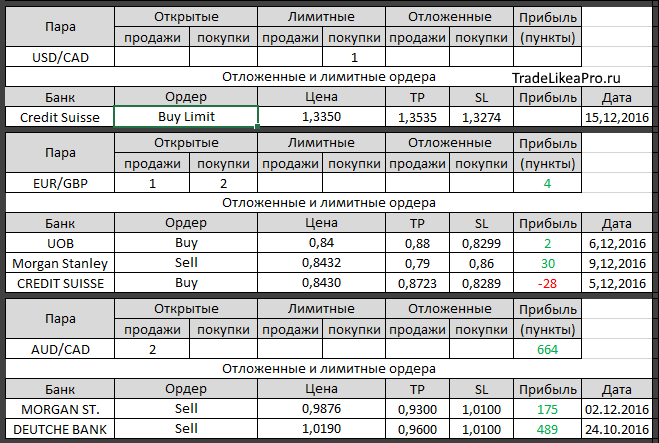Select the EUR/GBP pair cell
The width and height of the screenshot is (659, 443).
point(60,183)
